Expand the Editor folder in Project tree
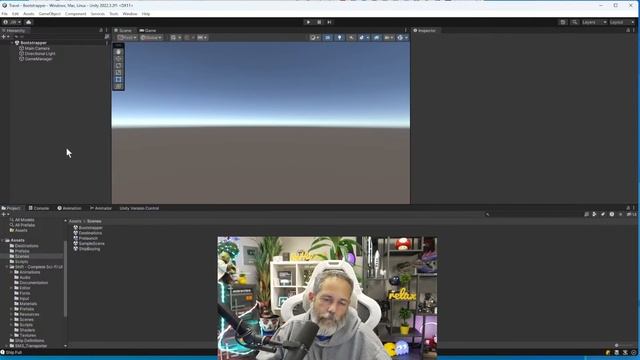The image size is (640, 360). (11, 288)
